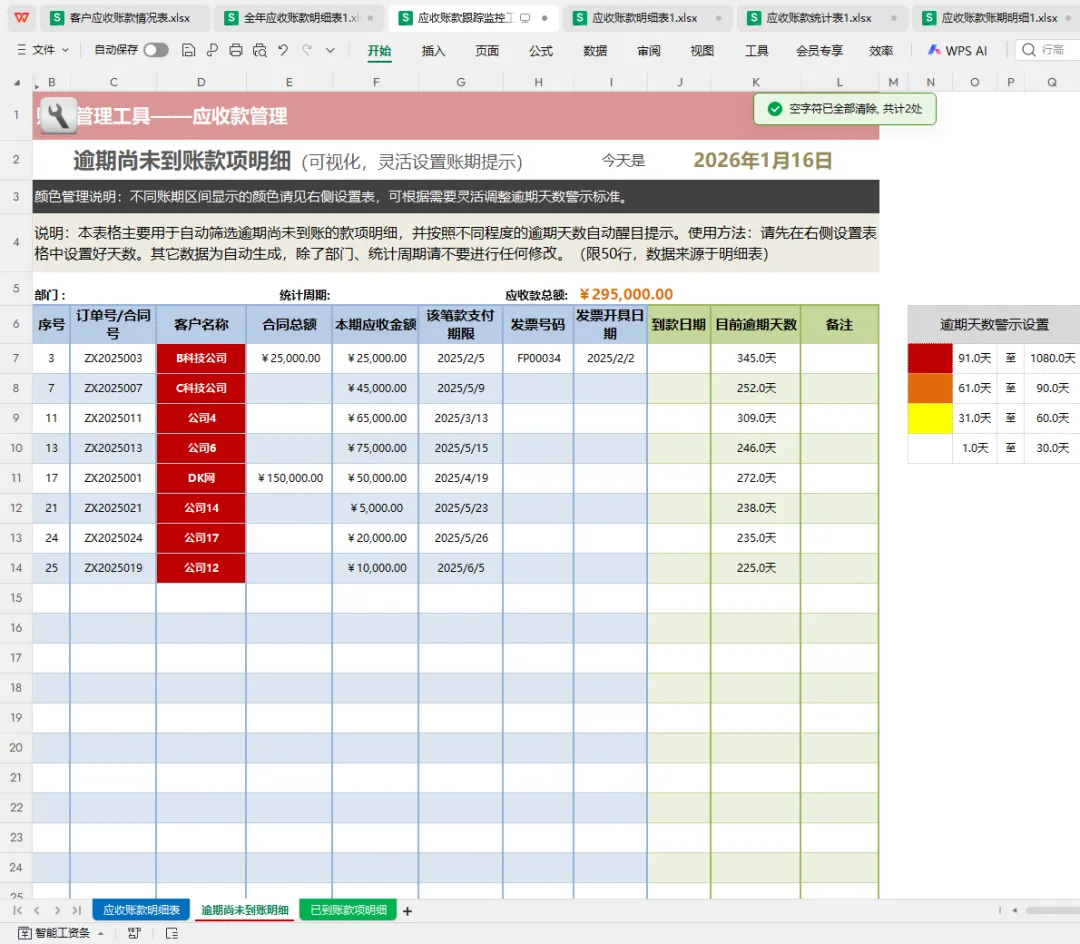Click the wrench tool icon in header

pyautogui.click(x=58, y=116)
